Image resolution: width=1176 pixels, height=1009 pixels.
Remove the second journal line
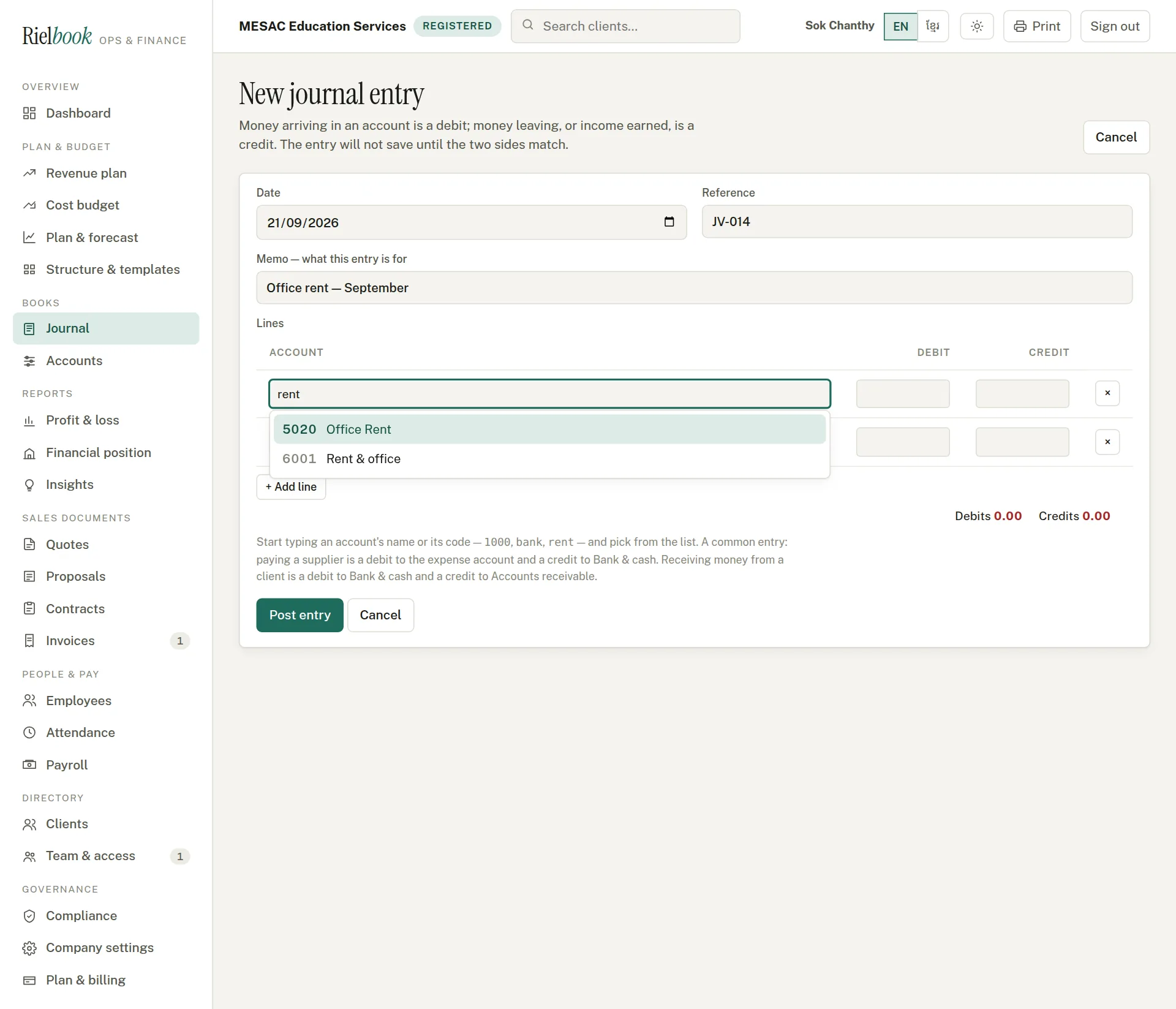tap(1107, 442)
